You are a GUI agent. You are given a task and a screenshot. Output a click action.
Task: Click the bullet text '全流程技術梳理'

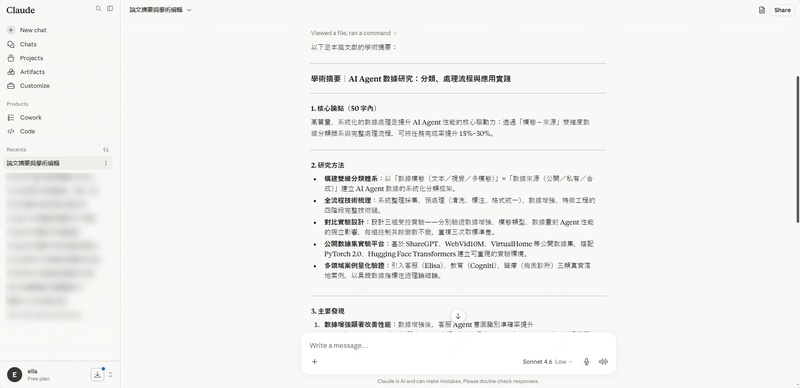tap(347, 201)
